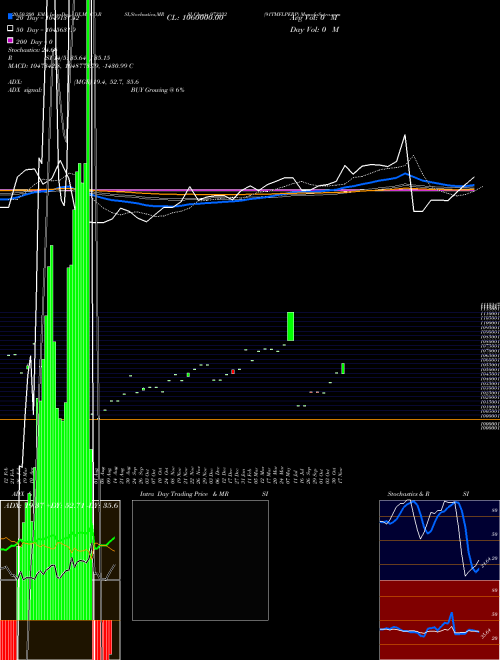Click the large green candle near 07 May
500x660 pixels.
click(290, 326)
